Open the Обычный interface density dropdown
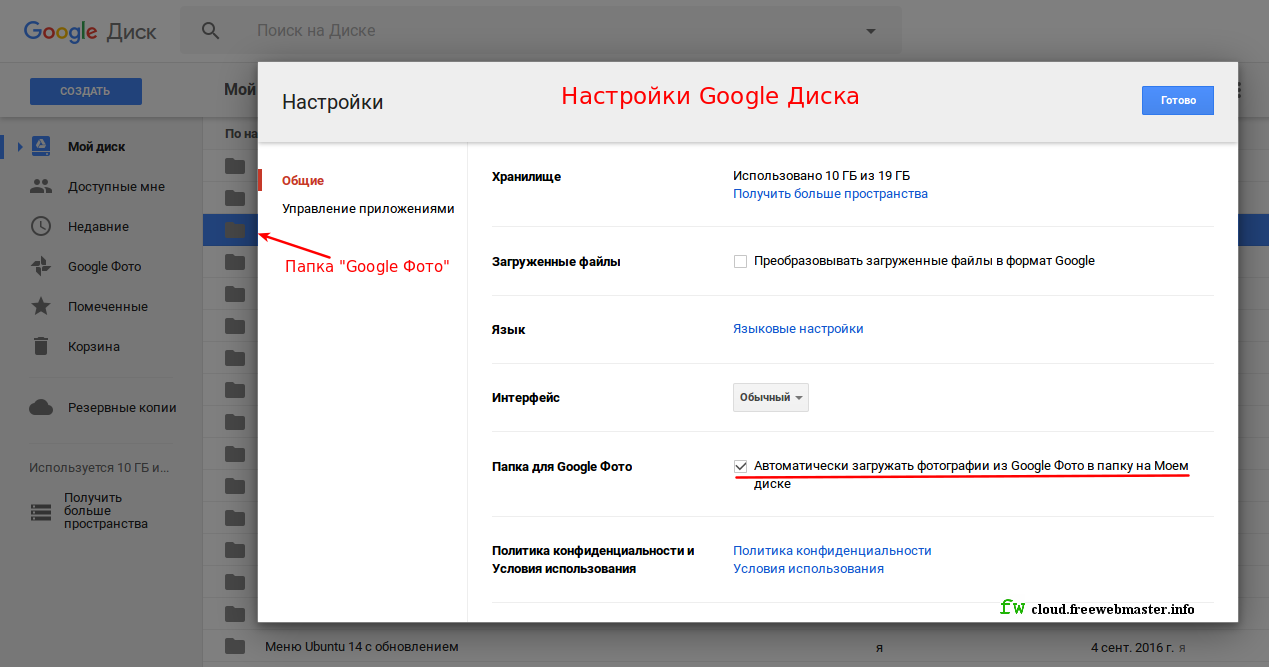Image resolution: width=1269 pixels, height=667 pixels. (x=771, y=397)
